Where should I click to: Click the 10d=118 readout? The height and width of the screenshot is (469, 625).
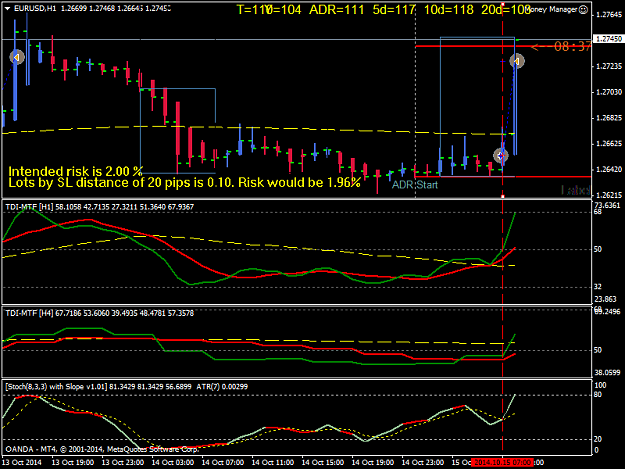(x=448, y=10)
